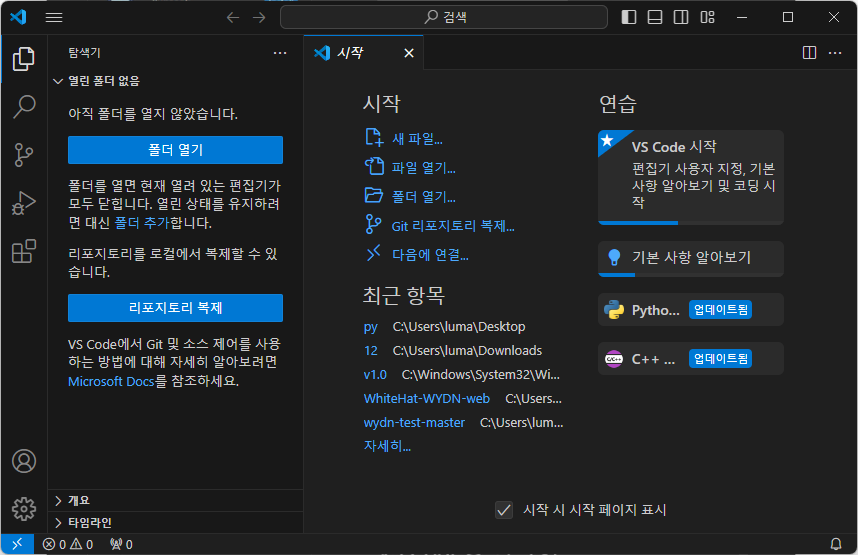Viewport: 858px width, 555px height.
Task: Open the Extensions view
Action: click(x=24, y=251)
